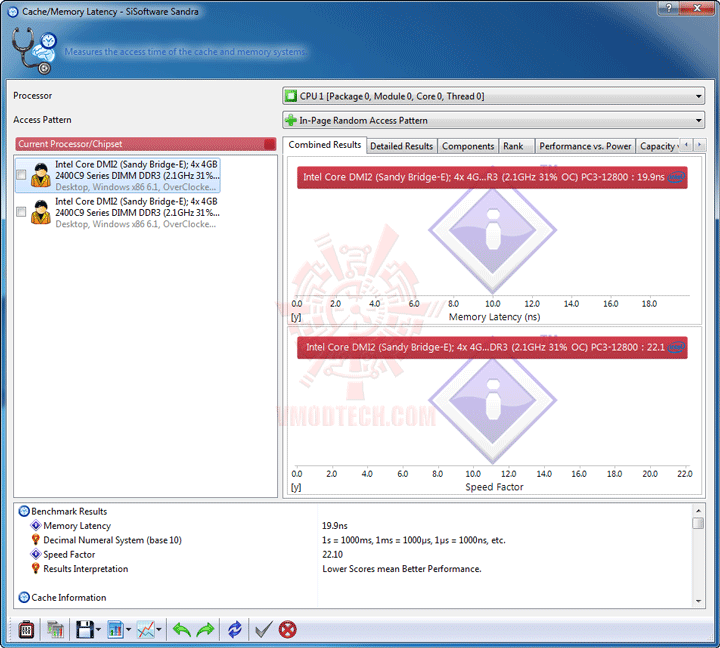720x648 pixels.
Task: Click the red Memory Latency 19.9ns result bar
Action: (492, 177)
